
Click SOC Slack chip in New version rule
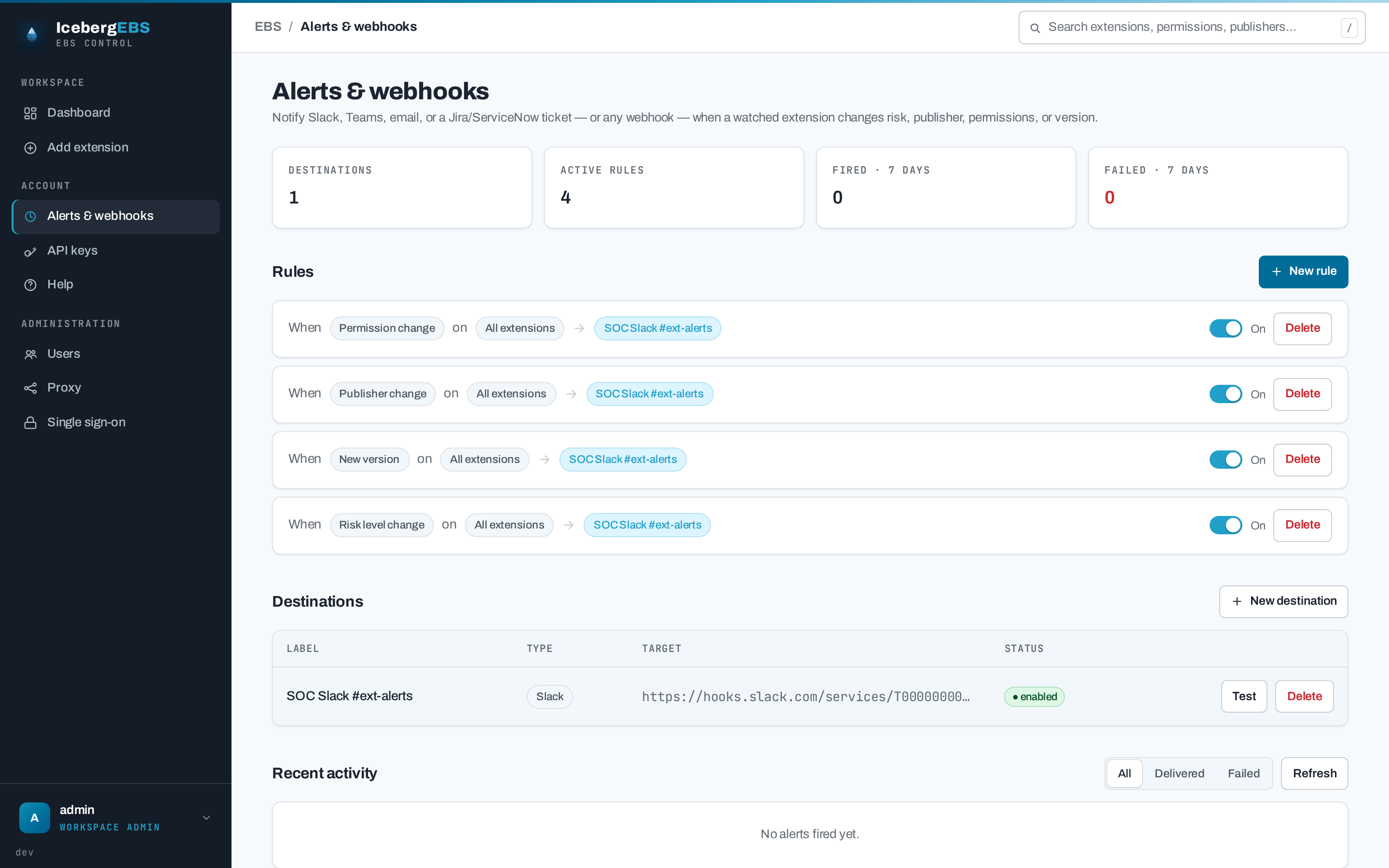pyautogui.click(x=623, y=459)
